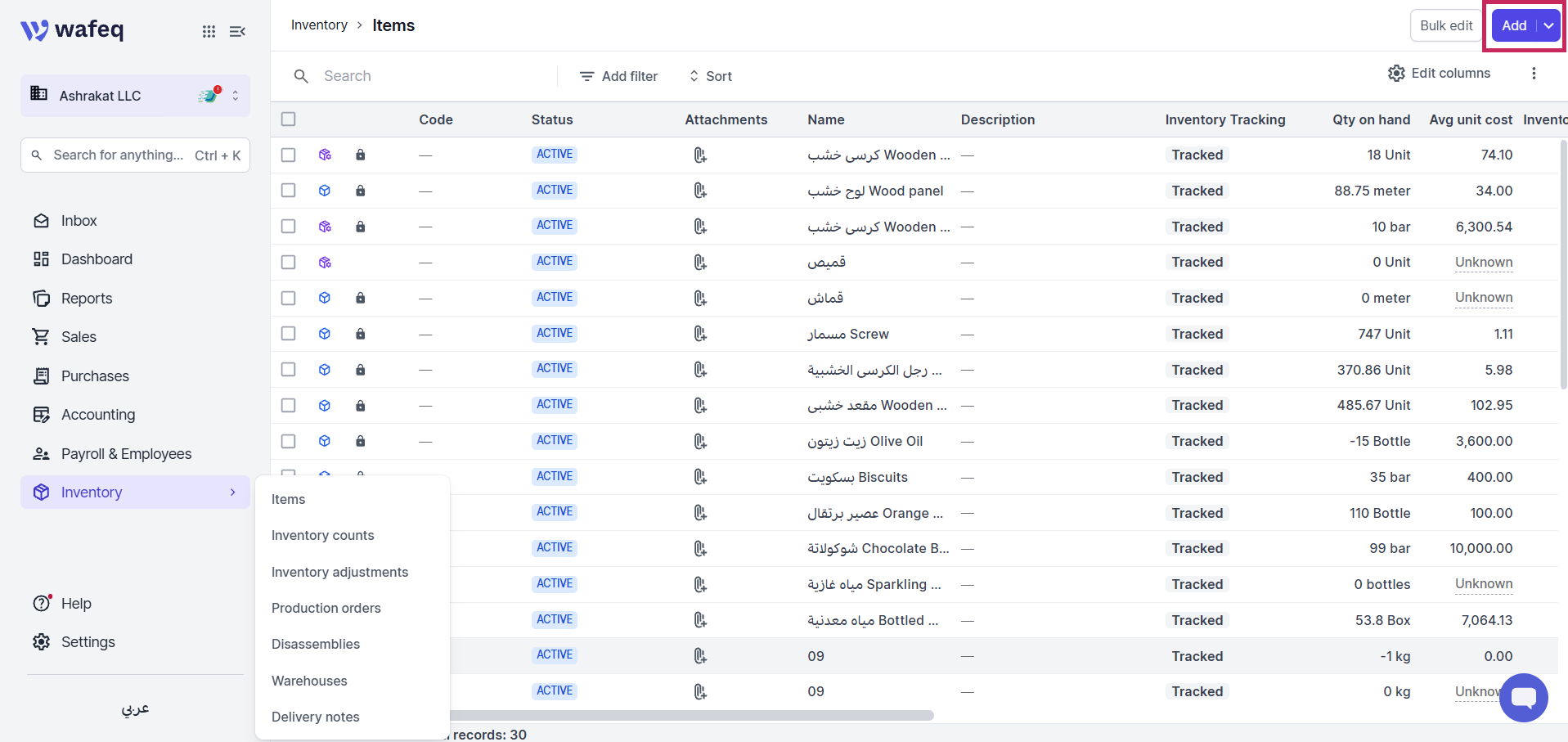Viewport: 1568px width, 742px height.
Task: Open Warehouses in Inventory submenu
Action: point(309,681)
